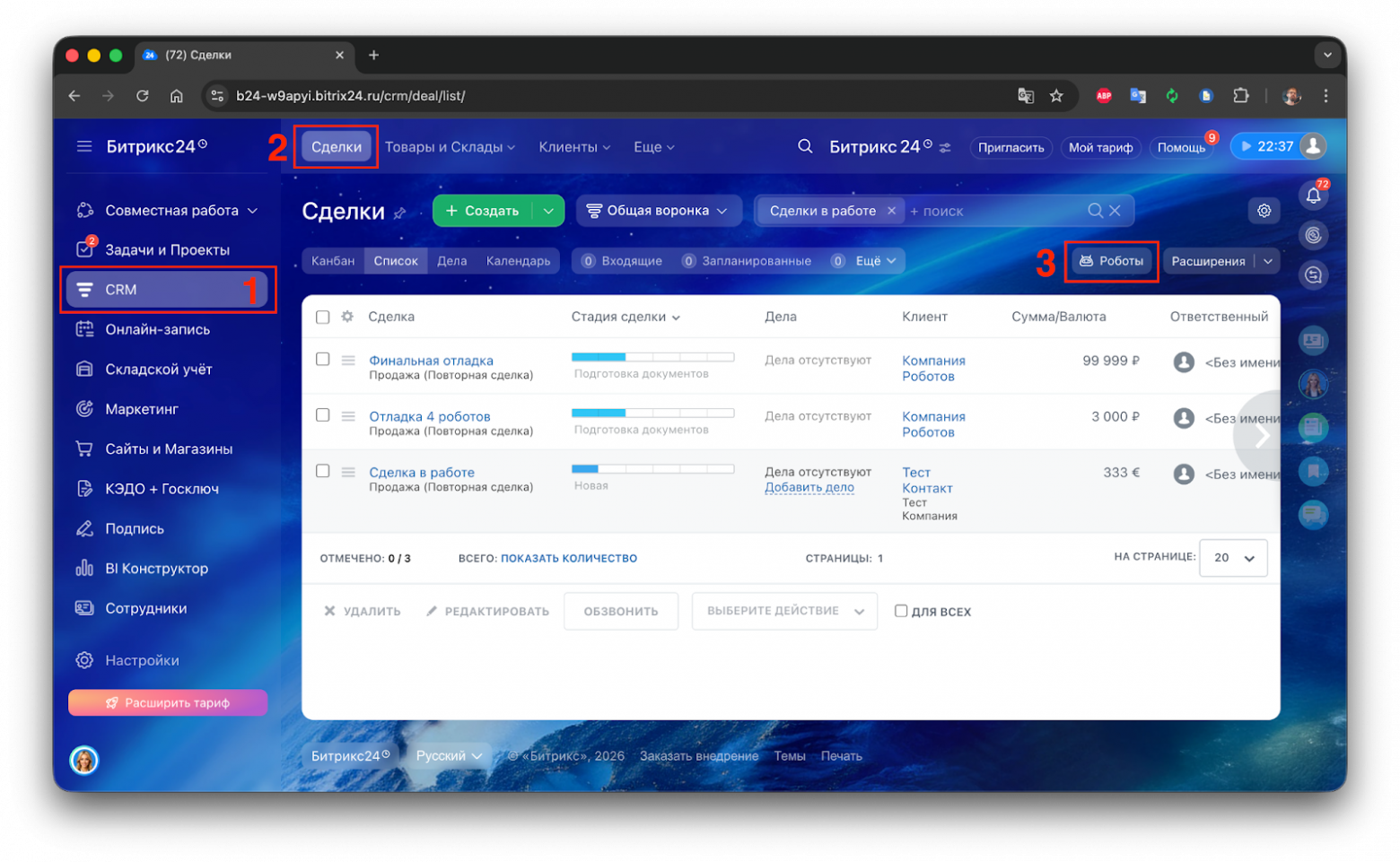1400x862 pixels.
Task: Open the grid settings gear near Расширения
Action: click(1264, 211)
